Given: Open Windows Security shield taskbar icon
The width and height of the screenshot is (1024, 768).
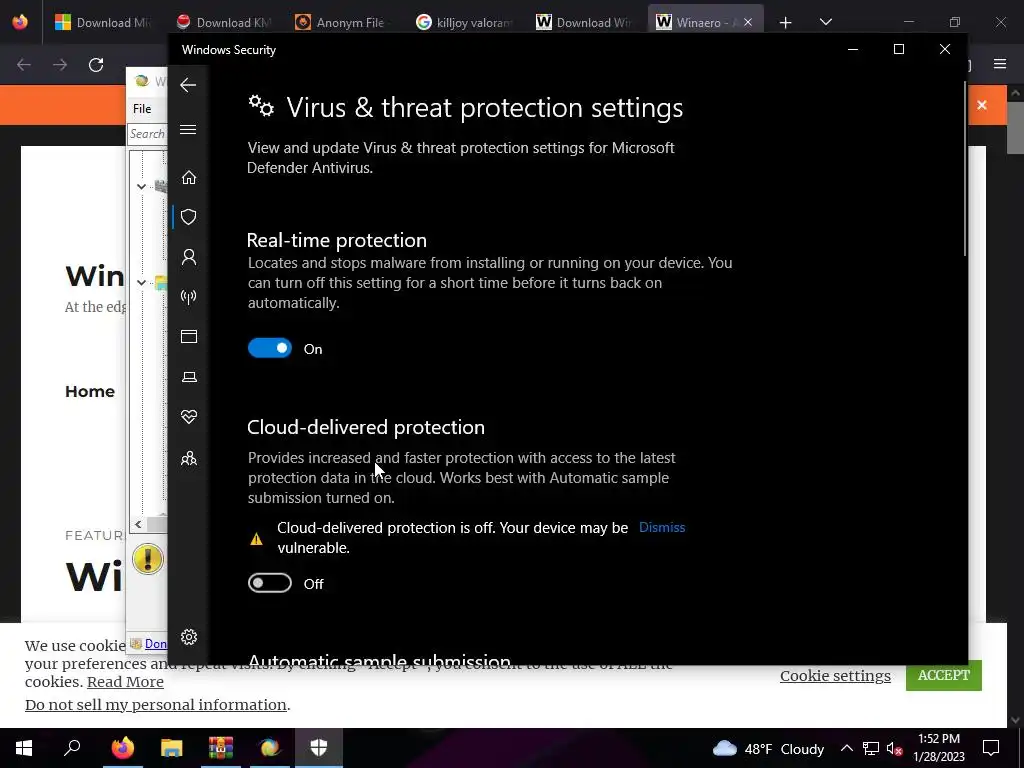Looking at the screenshot, I should (319, 748).
